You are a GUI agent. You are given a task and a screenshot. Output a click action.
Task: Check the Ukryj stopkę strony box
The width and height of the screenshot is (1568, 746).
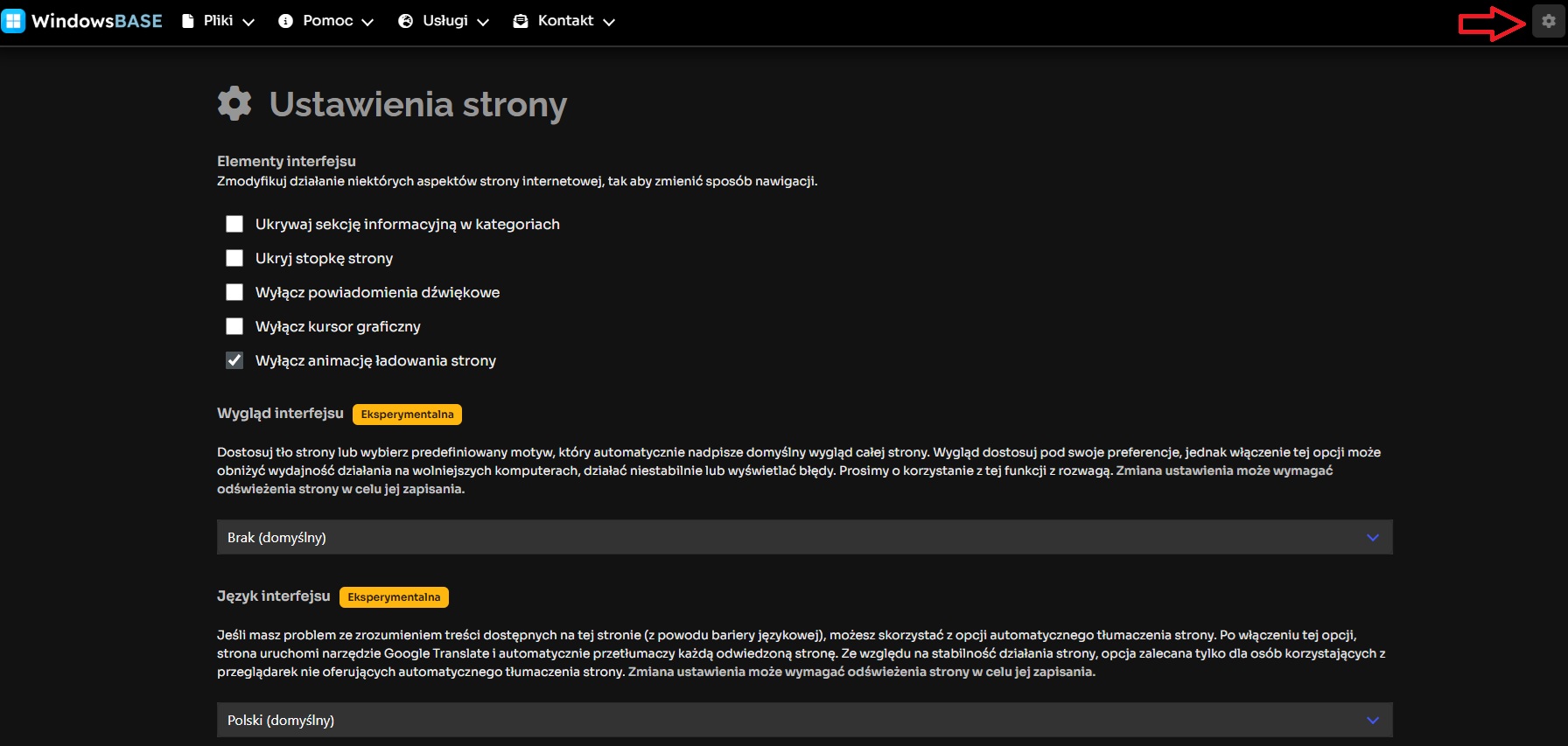(x=234, y=258)
